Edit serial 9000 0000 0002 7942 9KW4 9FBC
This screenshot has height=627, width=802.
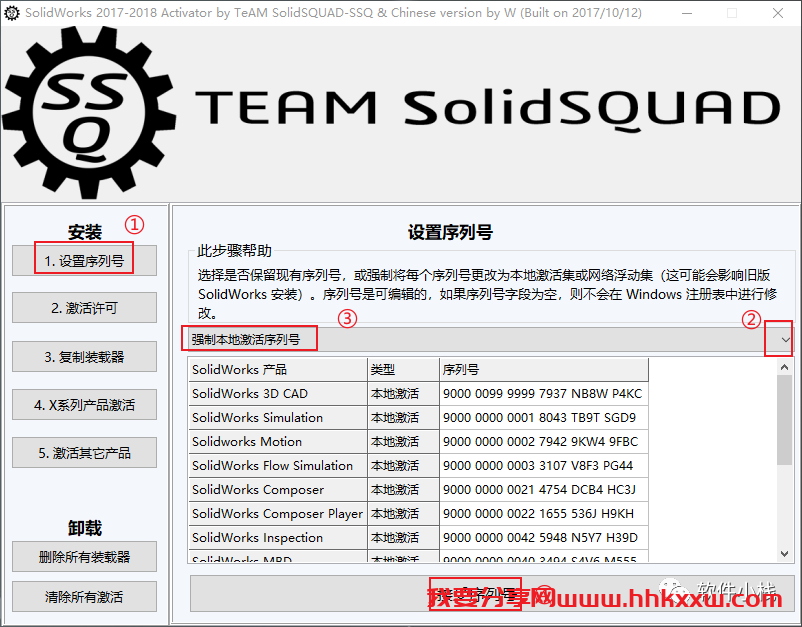tap(544, 441)
